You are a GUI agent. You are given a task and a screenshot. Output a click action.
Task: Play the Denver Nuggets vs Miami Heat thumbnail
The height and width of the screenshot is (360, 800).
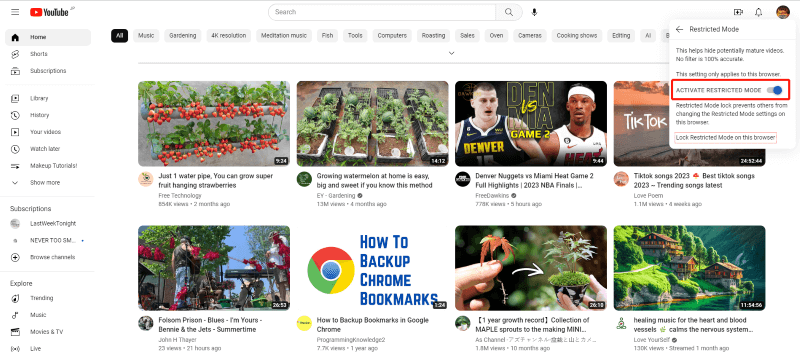531,124
